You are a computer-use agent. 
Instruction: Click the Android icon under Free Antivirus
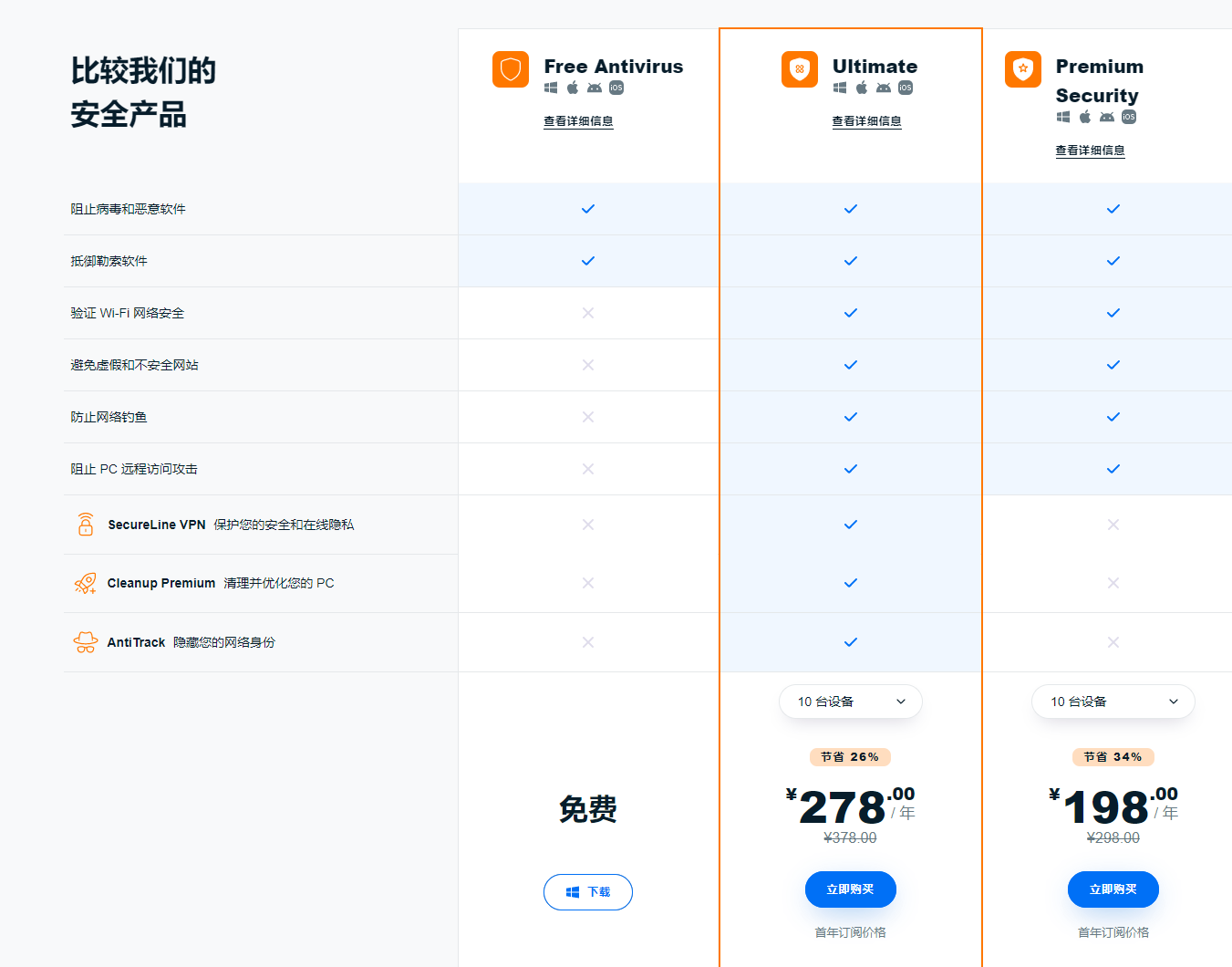tap(595, 88)
